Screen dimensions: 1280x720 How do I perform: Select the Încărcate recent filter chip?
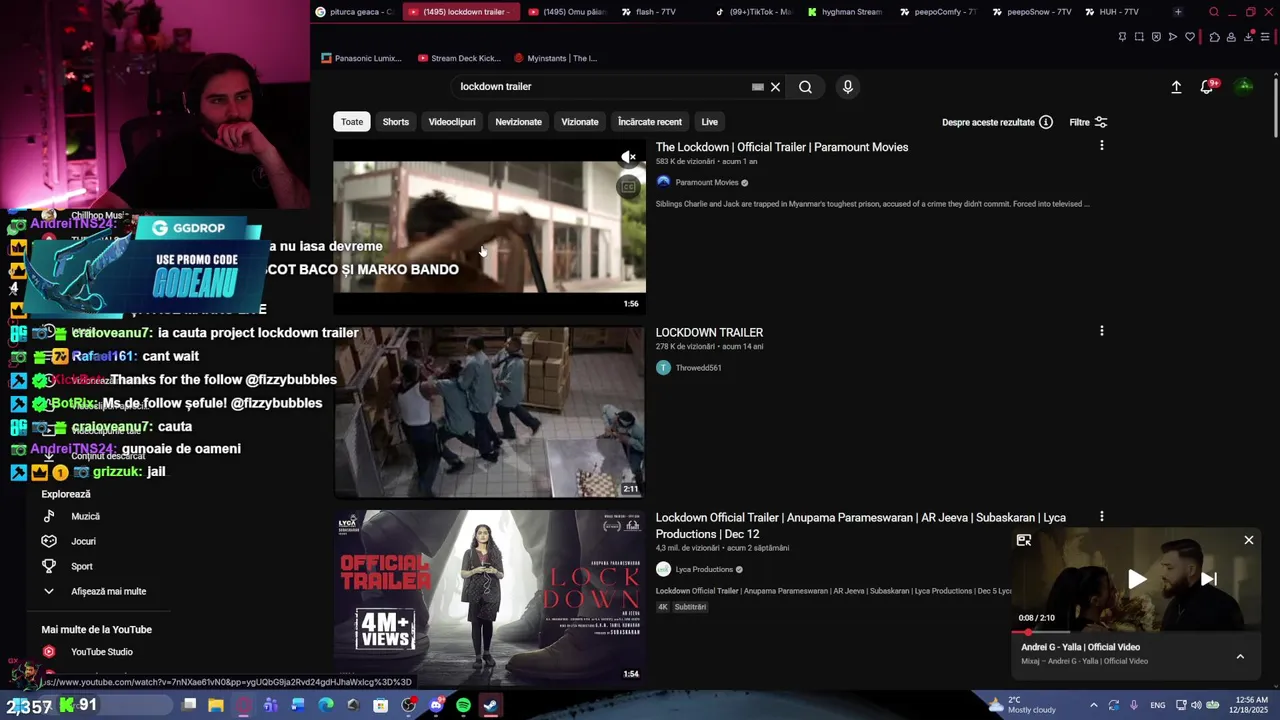pos(650,122)
